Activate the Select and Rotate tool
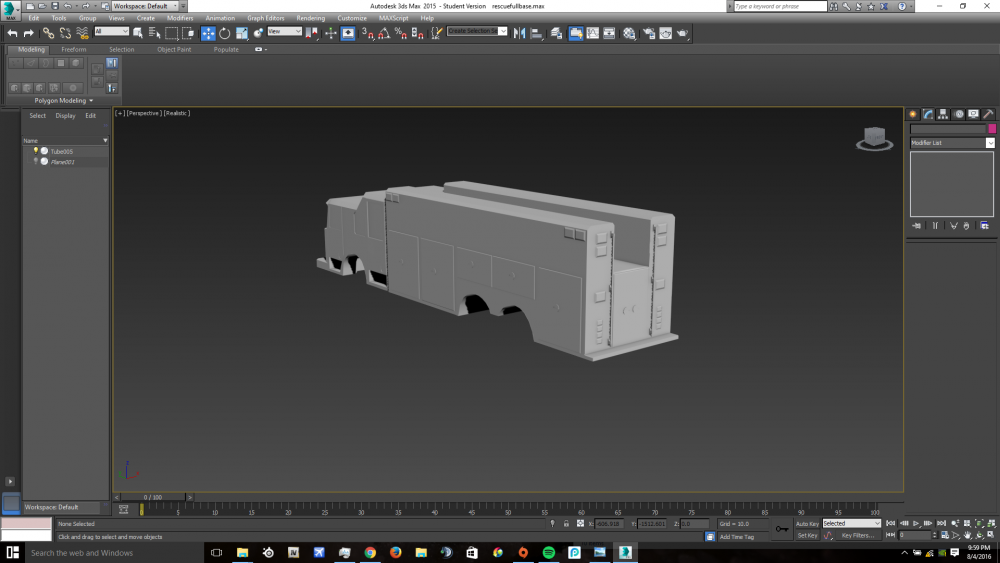This screenshot has height=563, width=1000. [x=225, y=33]
